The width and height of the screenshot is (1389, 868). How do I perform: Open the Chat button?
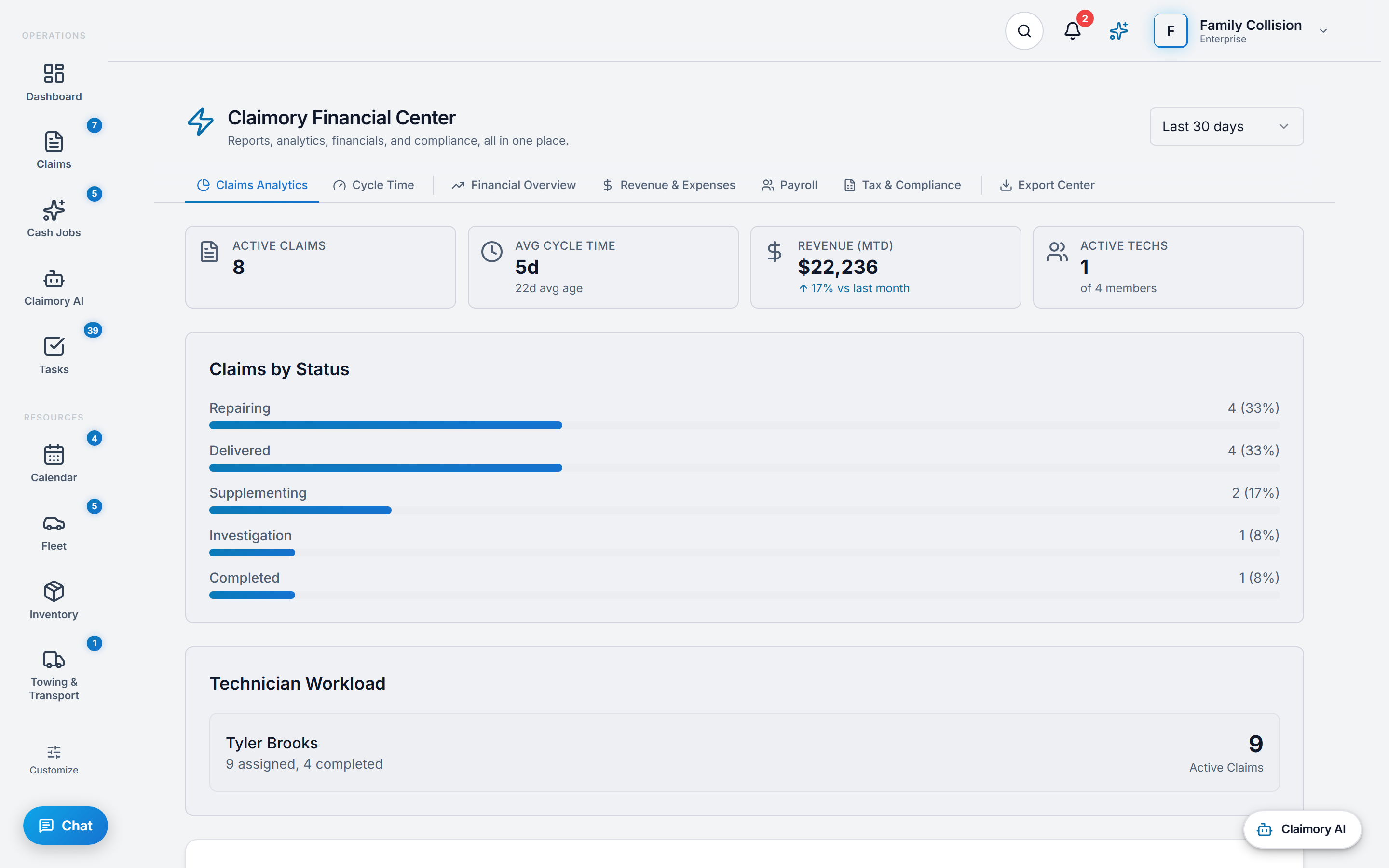click(x=66, y=826)
